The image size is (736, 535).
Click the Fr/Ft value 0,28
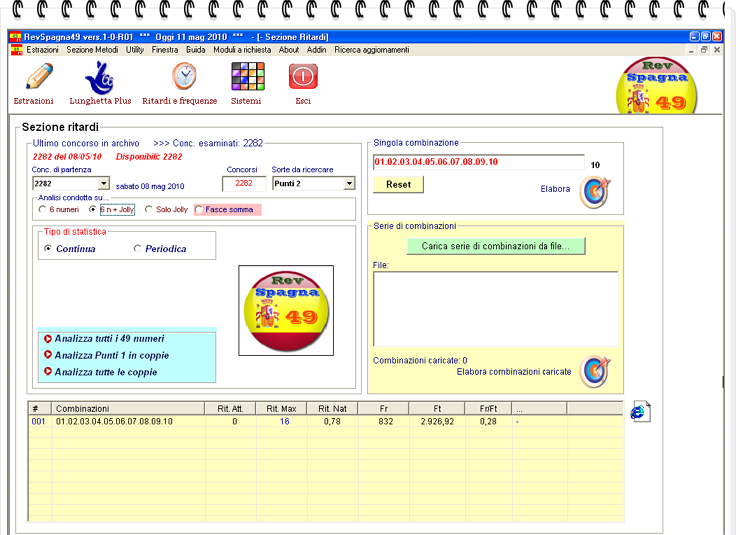488,421
